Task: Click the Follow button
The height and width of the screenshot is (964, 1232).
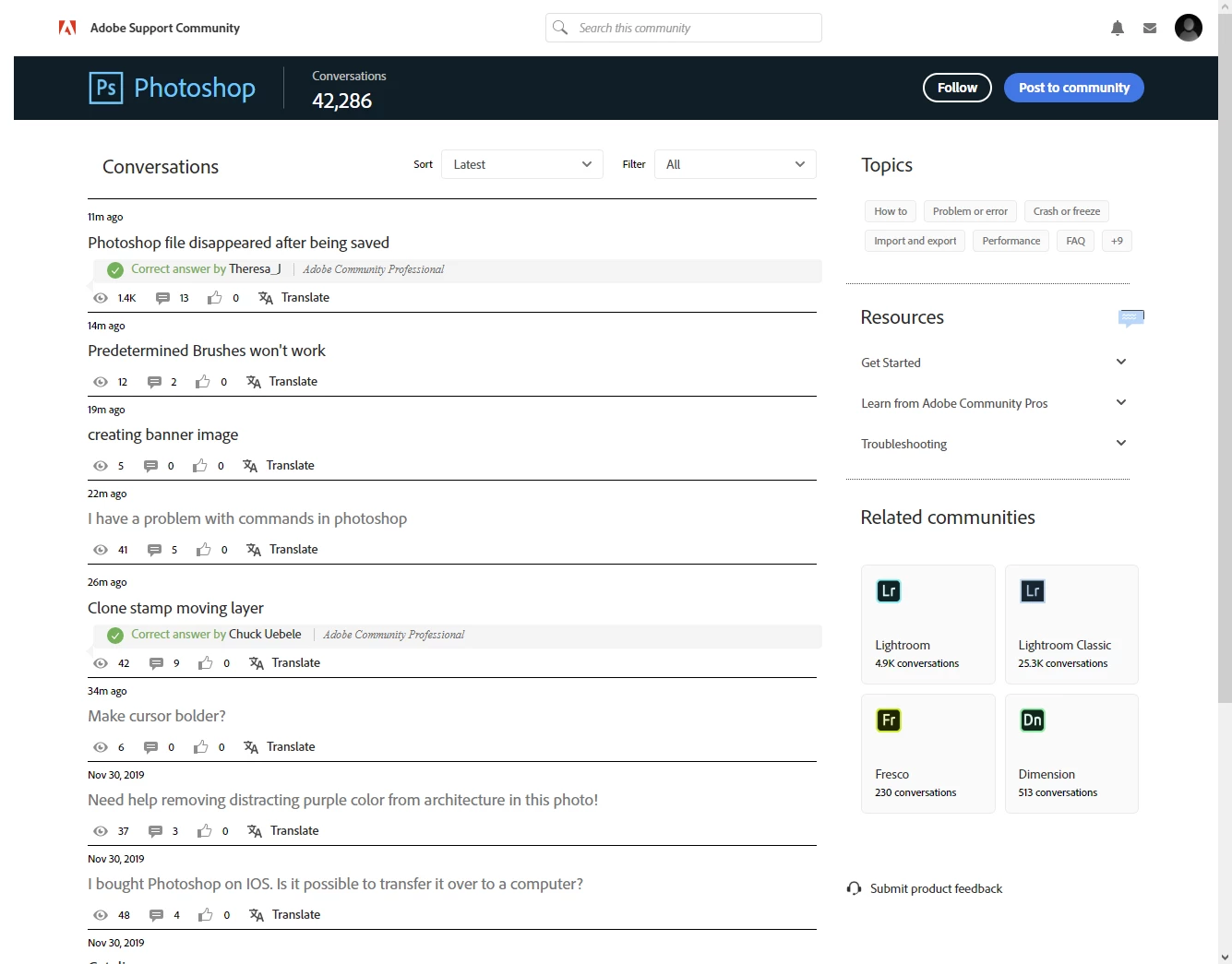Action: point(957,88)
